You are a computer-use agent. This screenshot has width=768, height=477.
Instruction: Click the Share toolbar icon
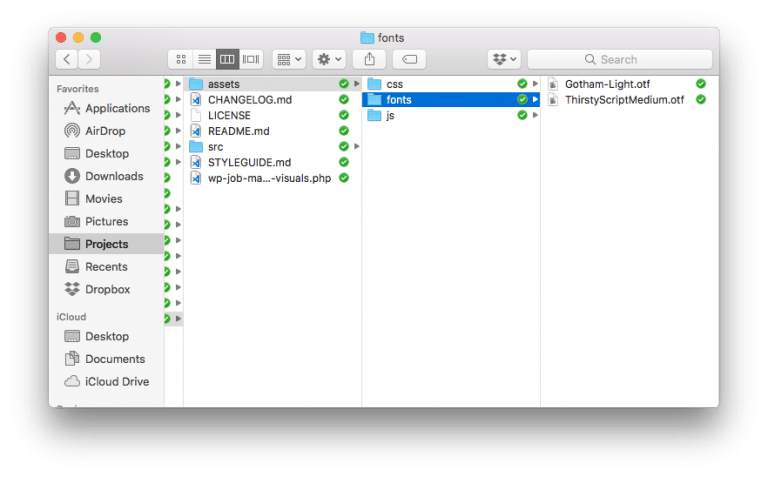point(368,60)
